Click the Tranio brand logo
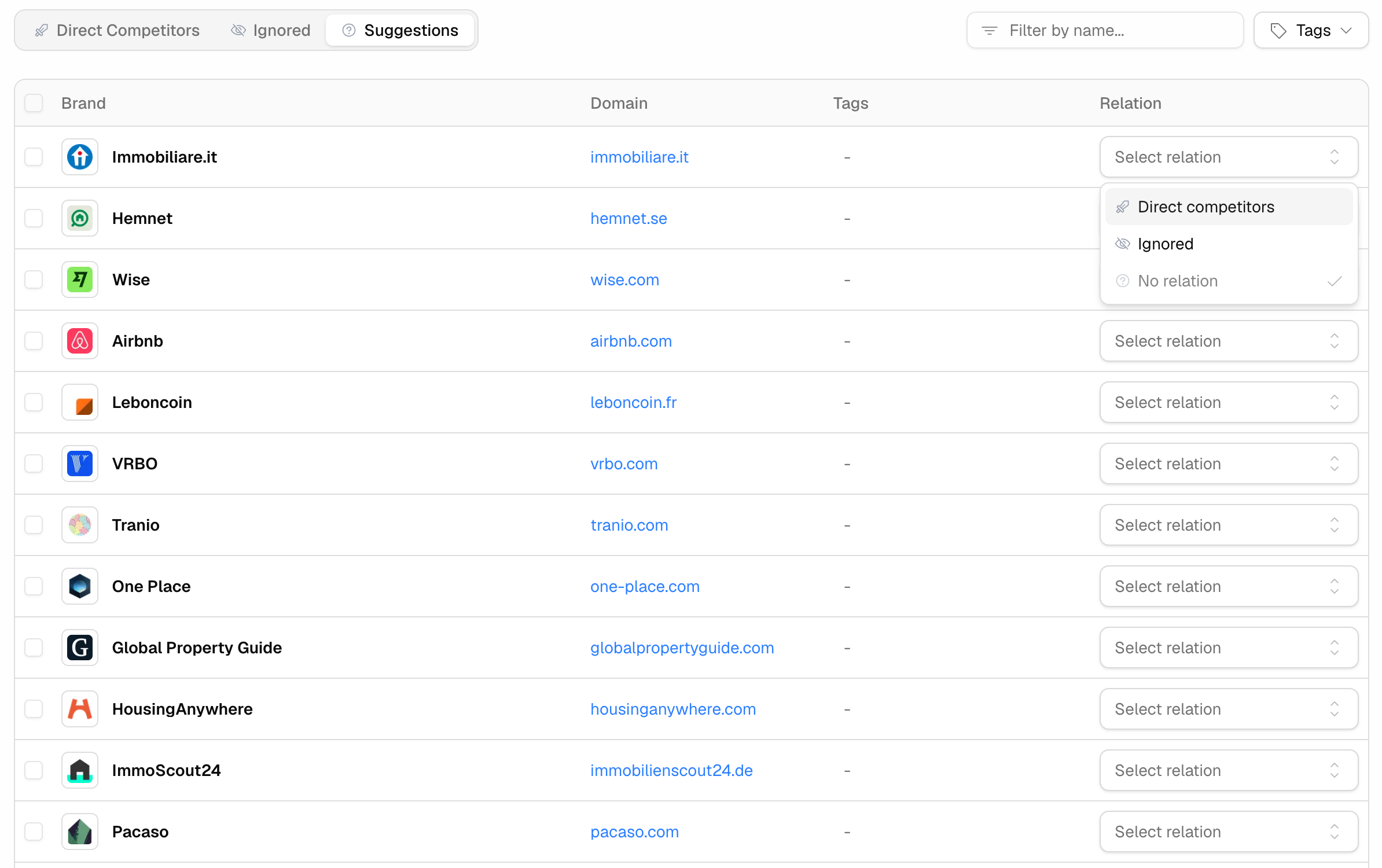 (x=80, y=525)
